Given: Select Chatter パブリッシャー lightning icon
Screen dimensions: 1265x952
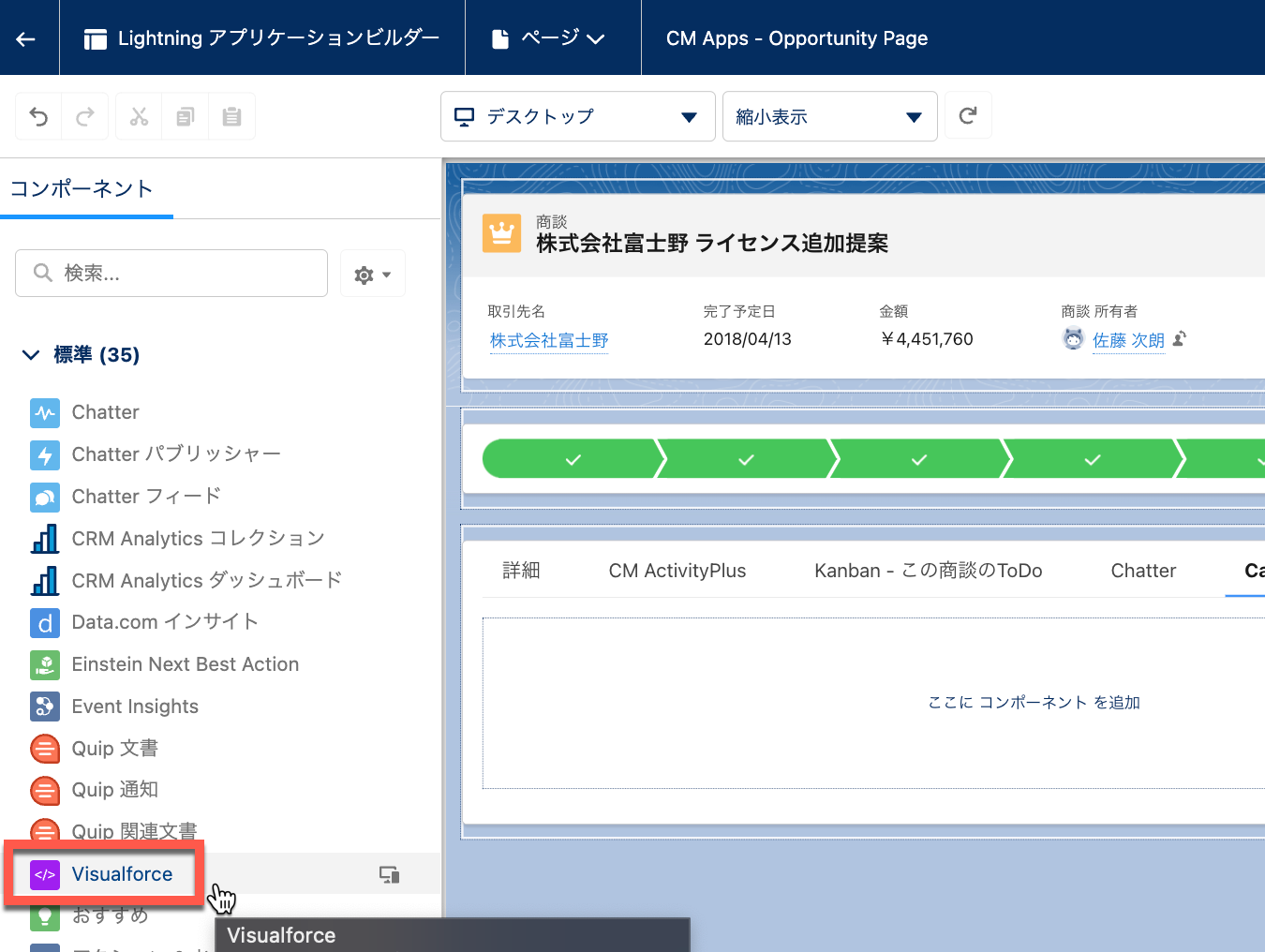Looking at the screenshot, I should [x=45, y=454].
